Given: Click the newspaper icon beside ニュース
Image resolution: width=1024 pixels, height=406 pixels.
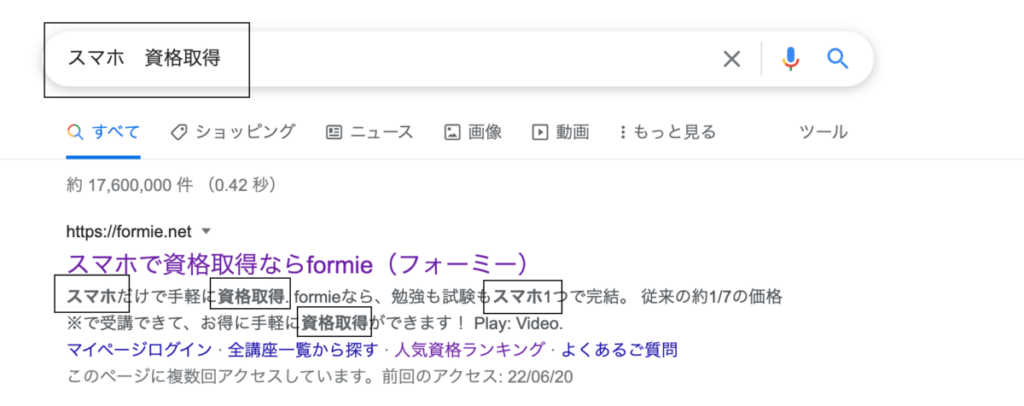Looking at the screenshot, I should tap(334, 132).
